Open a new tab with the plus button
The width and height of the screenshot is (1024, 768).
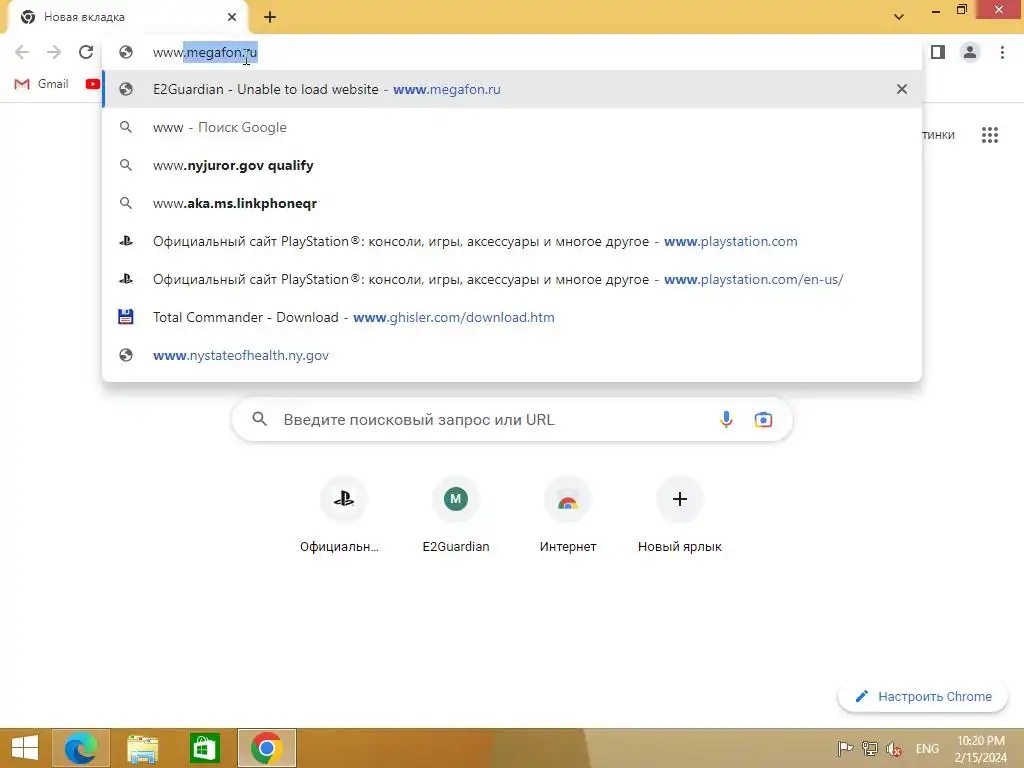pos(270,18)
